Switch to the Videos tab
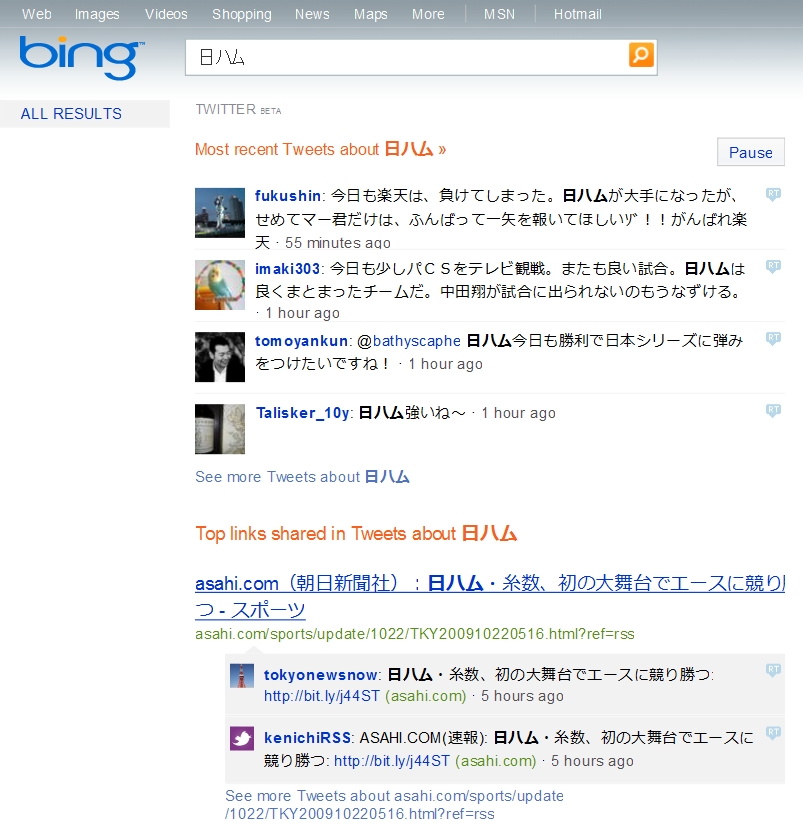Screen dimensions: 803x835 pos(166,14)
